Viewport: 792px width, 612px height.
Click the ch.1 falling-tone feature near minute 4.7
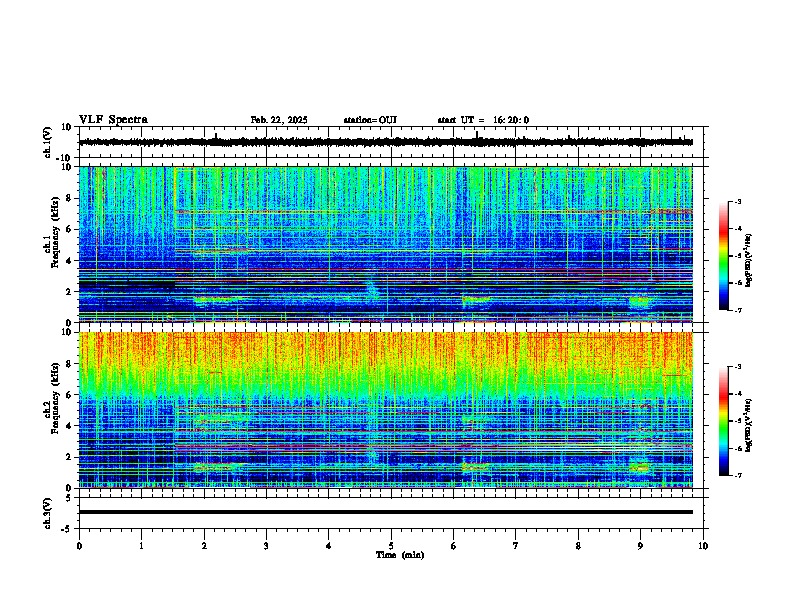372,288
